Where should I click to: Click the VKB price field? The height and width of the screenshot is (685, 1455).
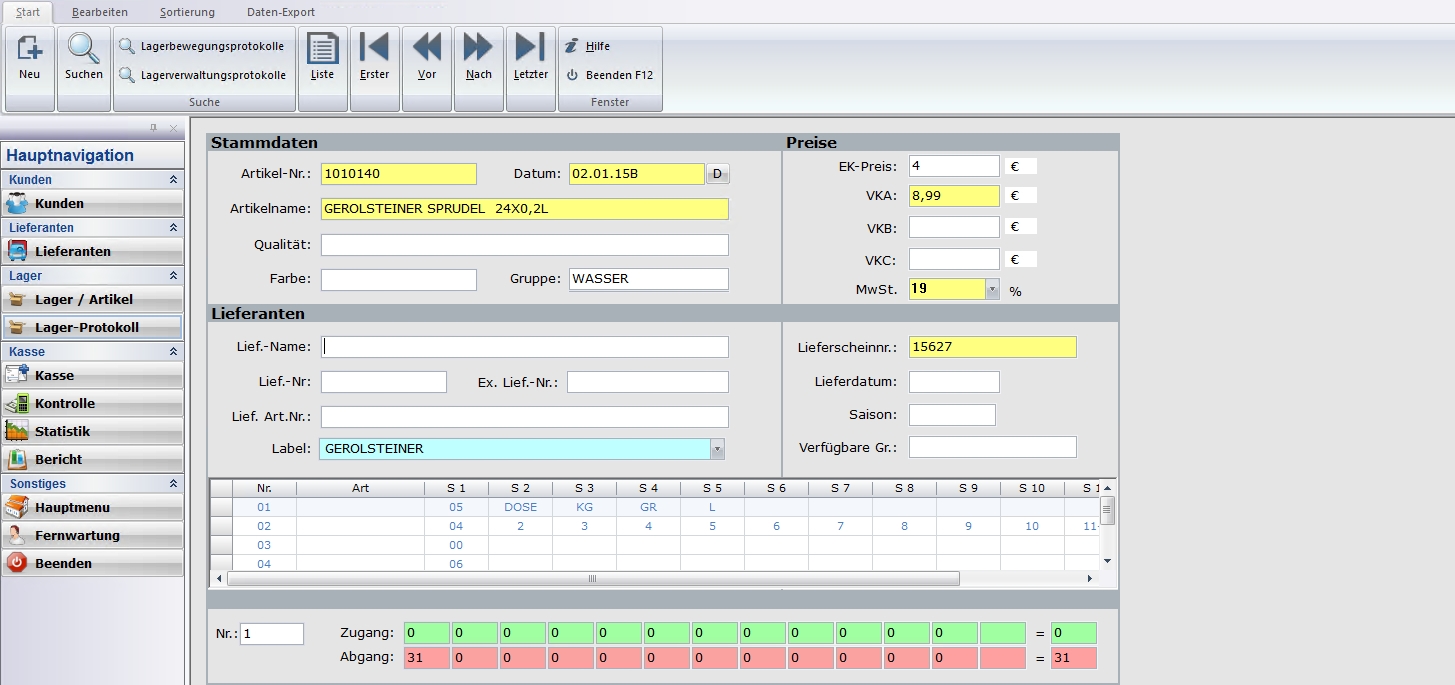pyautogui.click(x=954, y=227)
